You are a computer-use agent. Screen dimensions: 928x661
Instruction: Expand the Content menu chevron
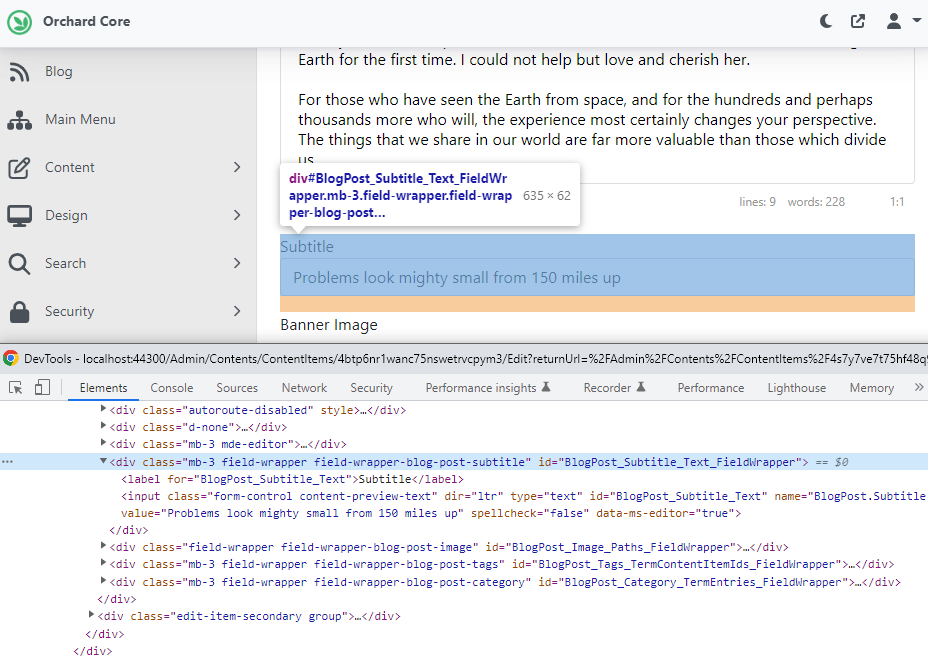[x=237, y=167]
